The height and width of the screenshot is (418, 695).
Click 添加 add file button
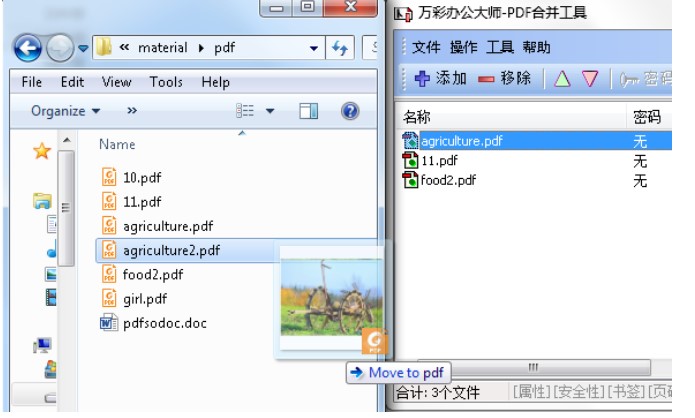click(440, 79)
